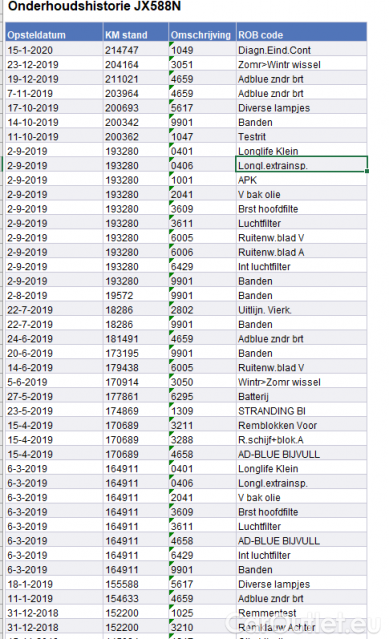389x639 pixels.
Task: Click the Wintr>Zomr wissel cell
Action: pyautogui.click(x=301, y=382)
